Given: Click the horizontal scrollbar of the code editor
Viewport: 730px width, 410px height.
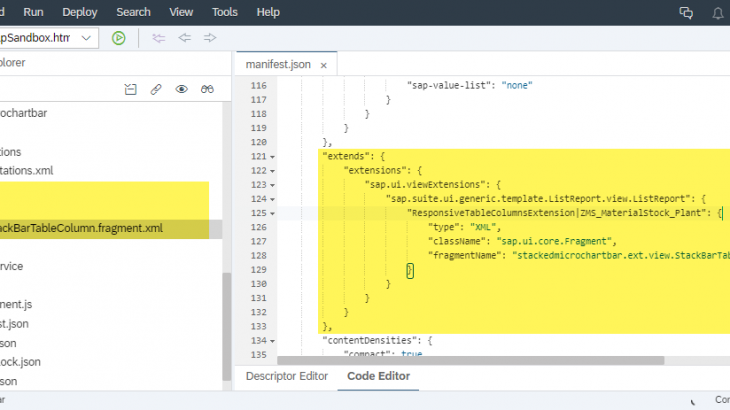Looking at the screenshot, I should 471,361.
